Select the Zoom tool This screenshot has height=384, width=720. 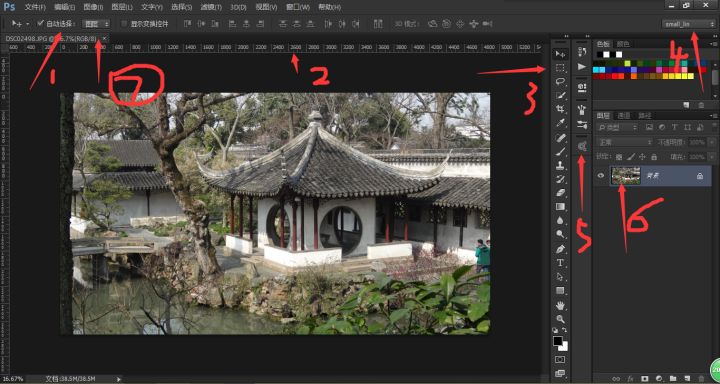click(x=560, y=319)
